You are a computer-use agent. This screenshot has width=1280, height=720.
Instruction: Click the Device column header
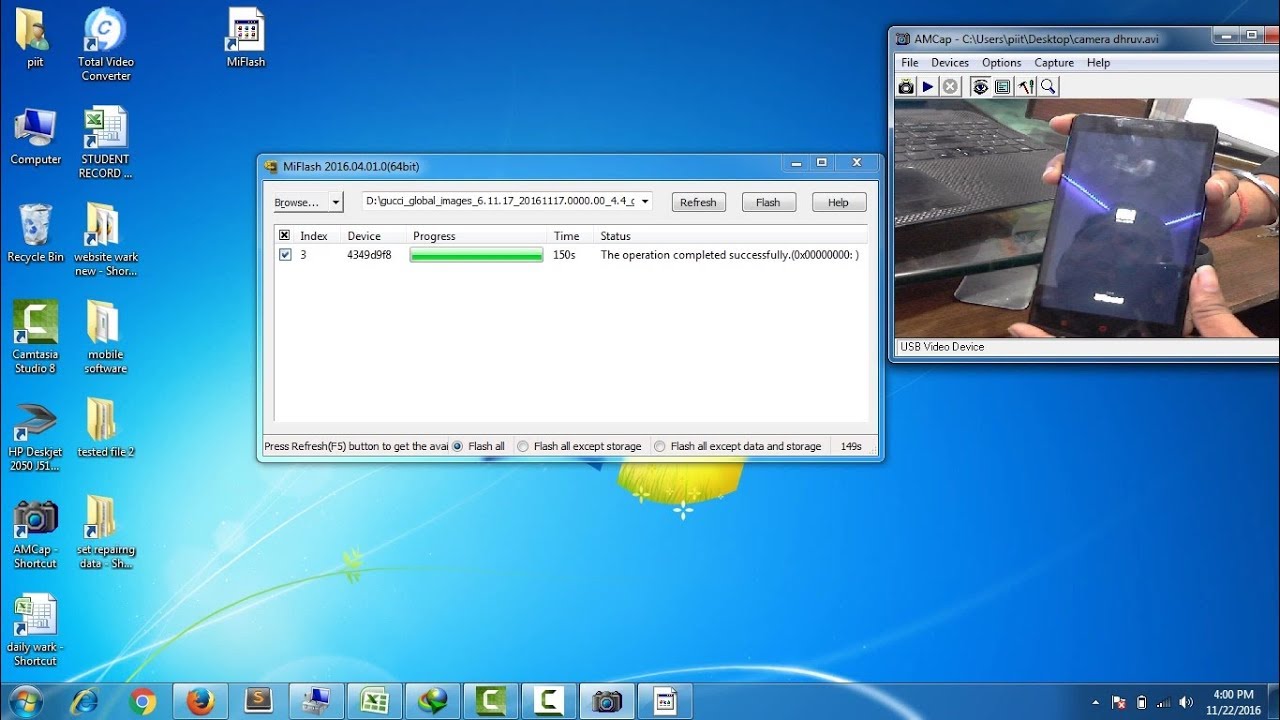[364, 236]
